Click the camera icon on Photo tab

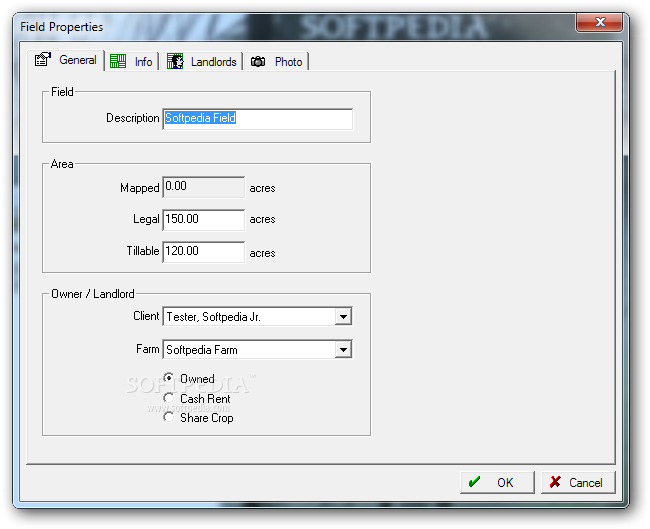click(258, 62)
